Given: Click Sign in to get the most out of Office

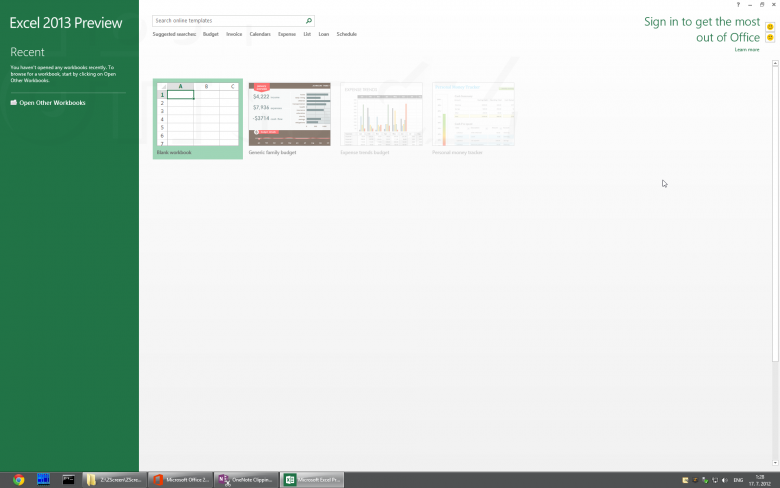Looking at the screenshot, I should pyautogui.click(x=702, y=29).
